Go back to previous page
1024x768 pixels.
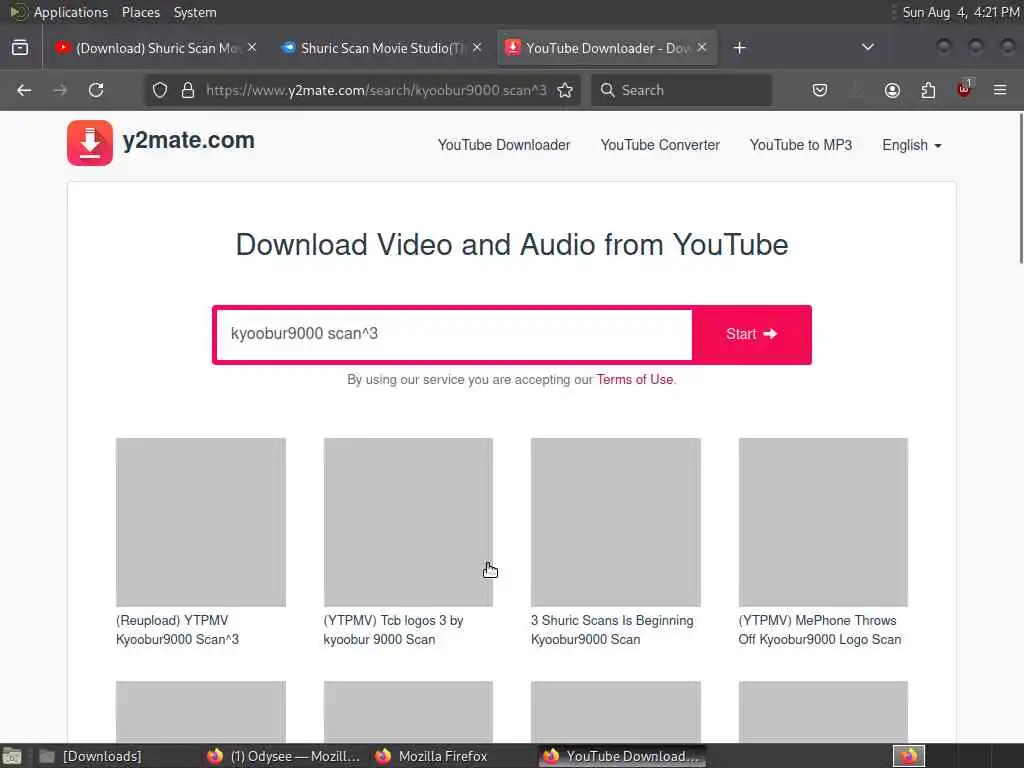coord(24,90)
